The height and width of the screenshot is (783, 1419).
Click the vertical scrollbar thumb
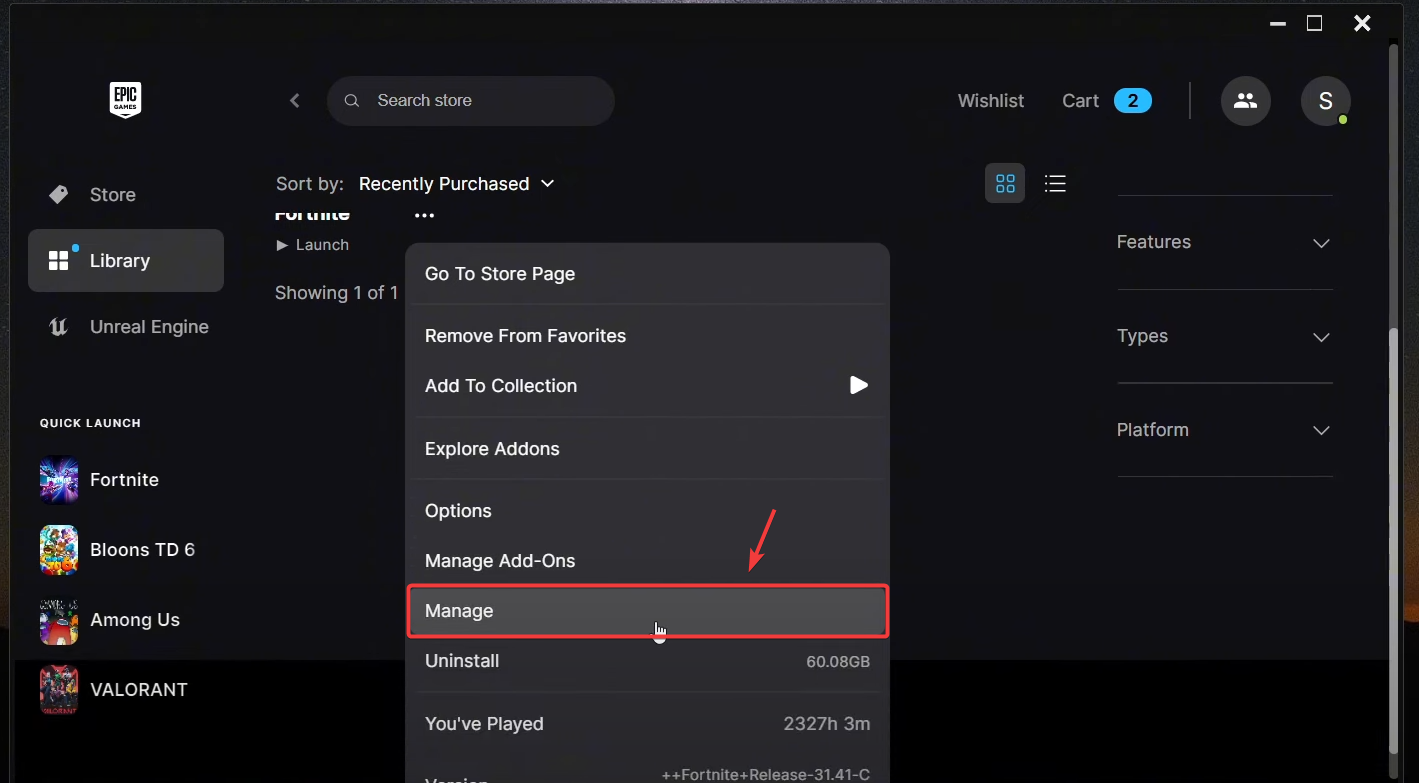[x=1394, y=540]
